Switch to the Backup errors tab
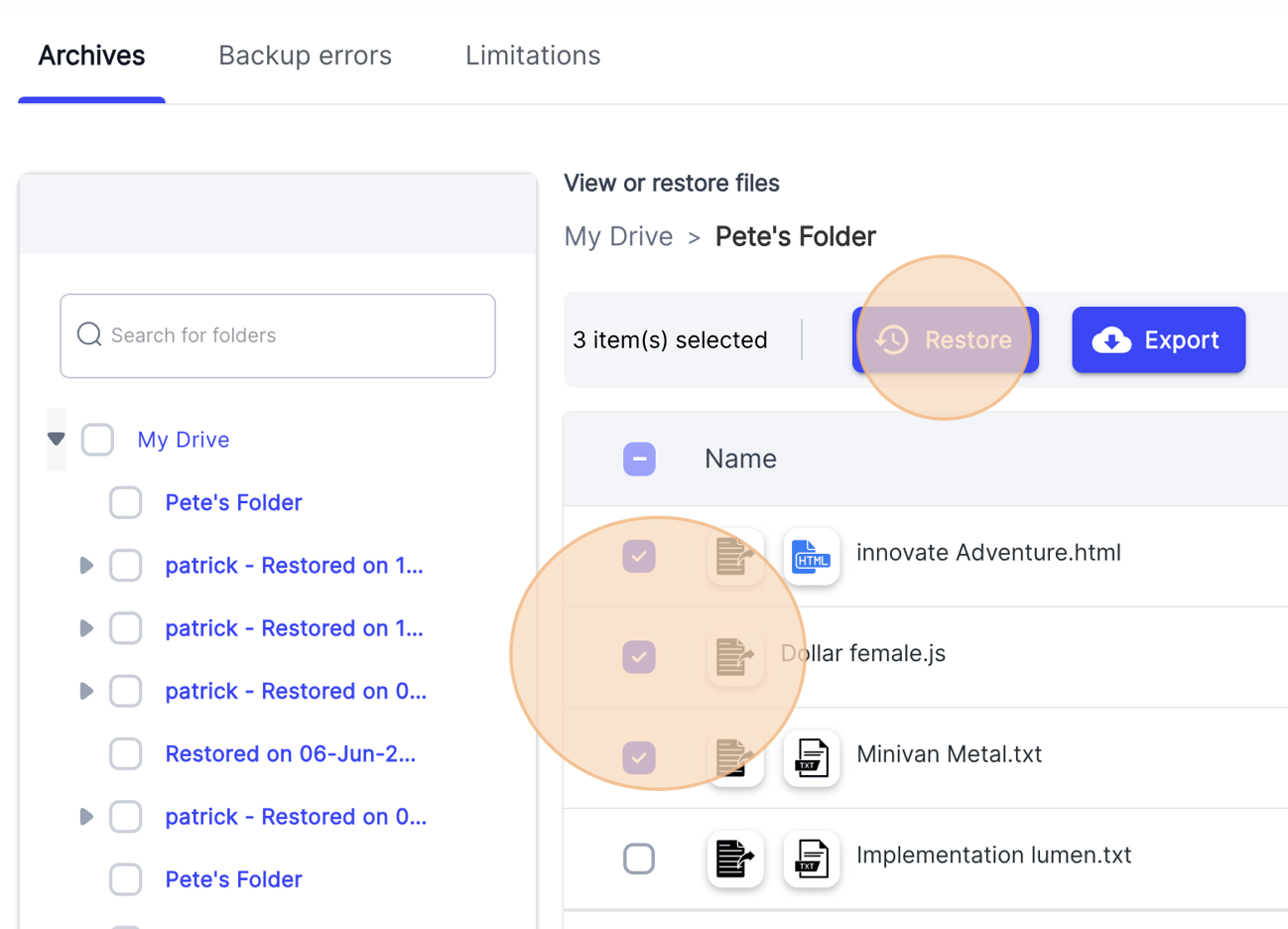 click(305, 56)
